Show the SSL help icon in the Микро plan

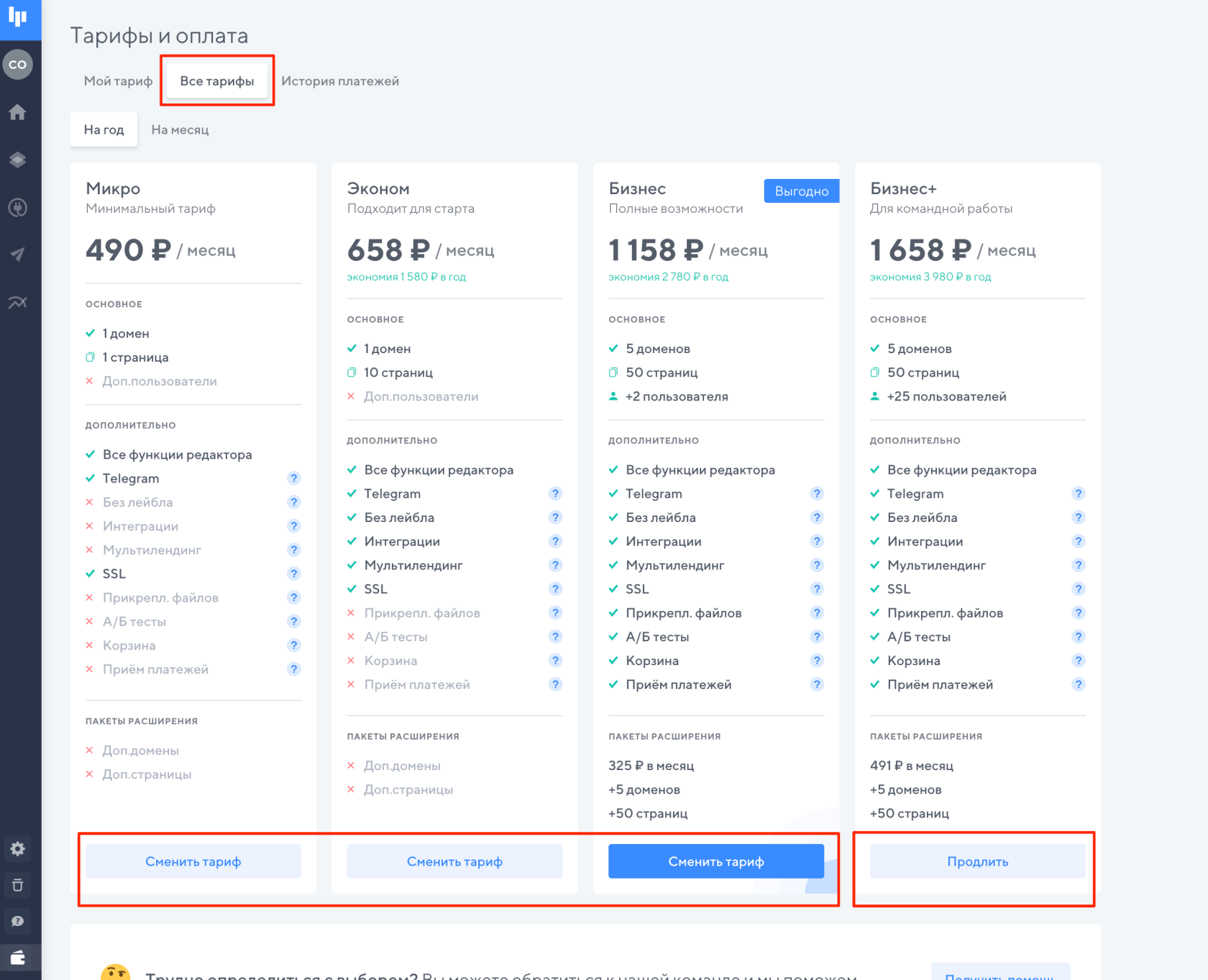pos(293,574)
